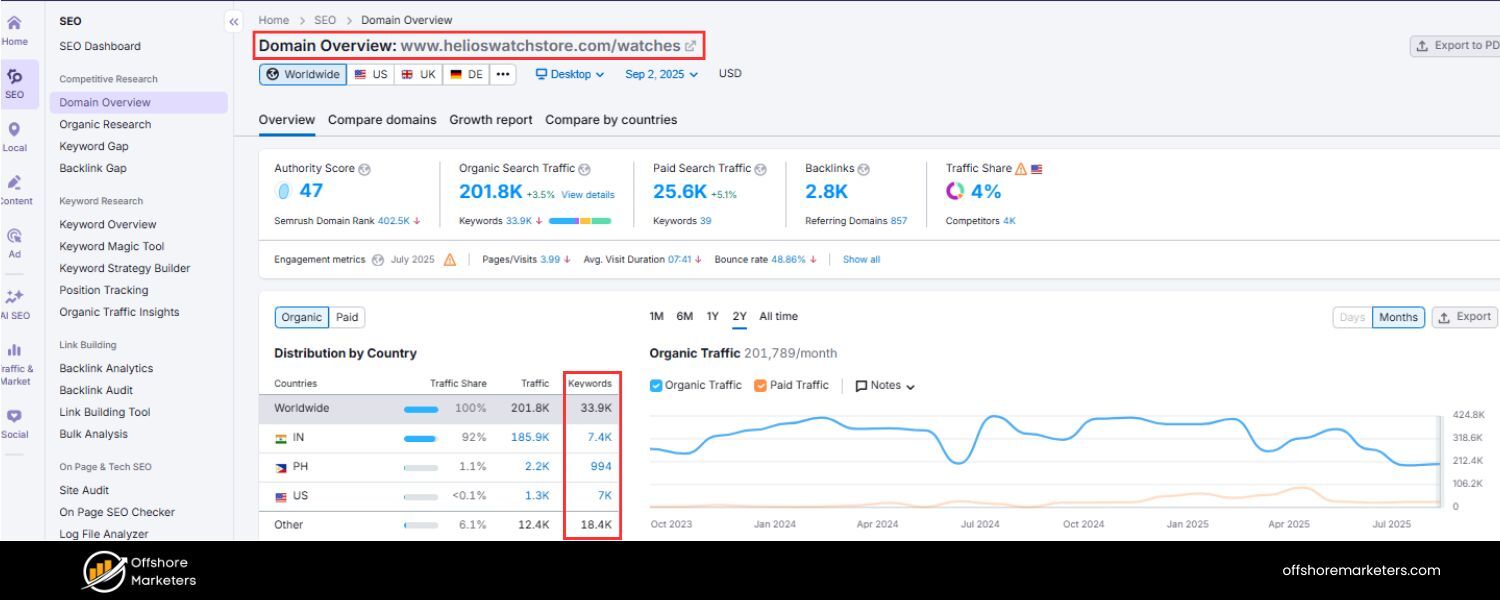Open helioswatchstore.com via the external link icon
The image size is (1500, 600).
pyautogui.click(x=691, y=45)
